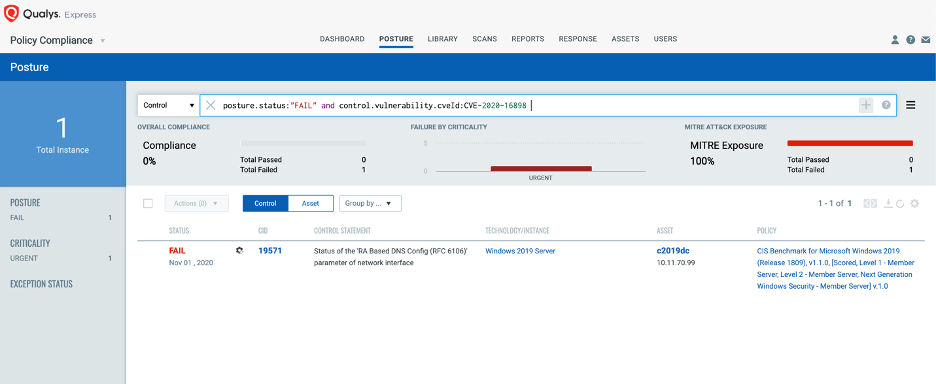Open the Policy Compliance module dropdown

click(58, 40)
